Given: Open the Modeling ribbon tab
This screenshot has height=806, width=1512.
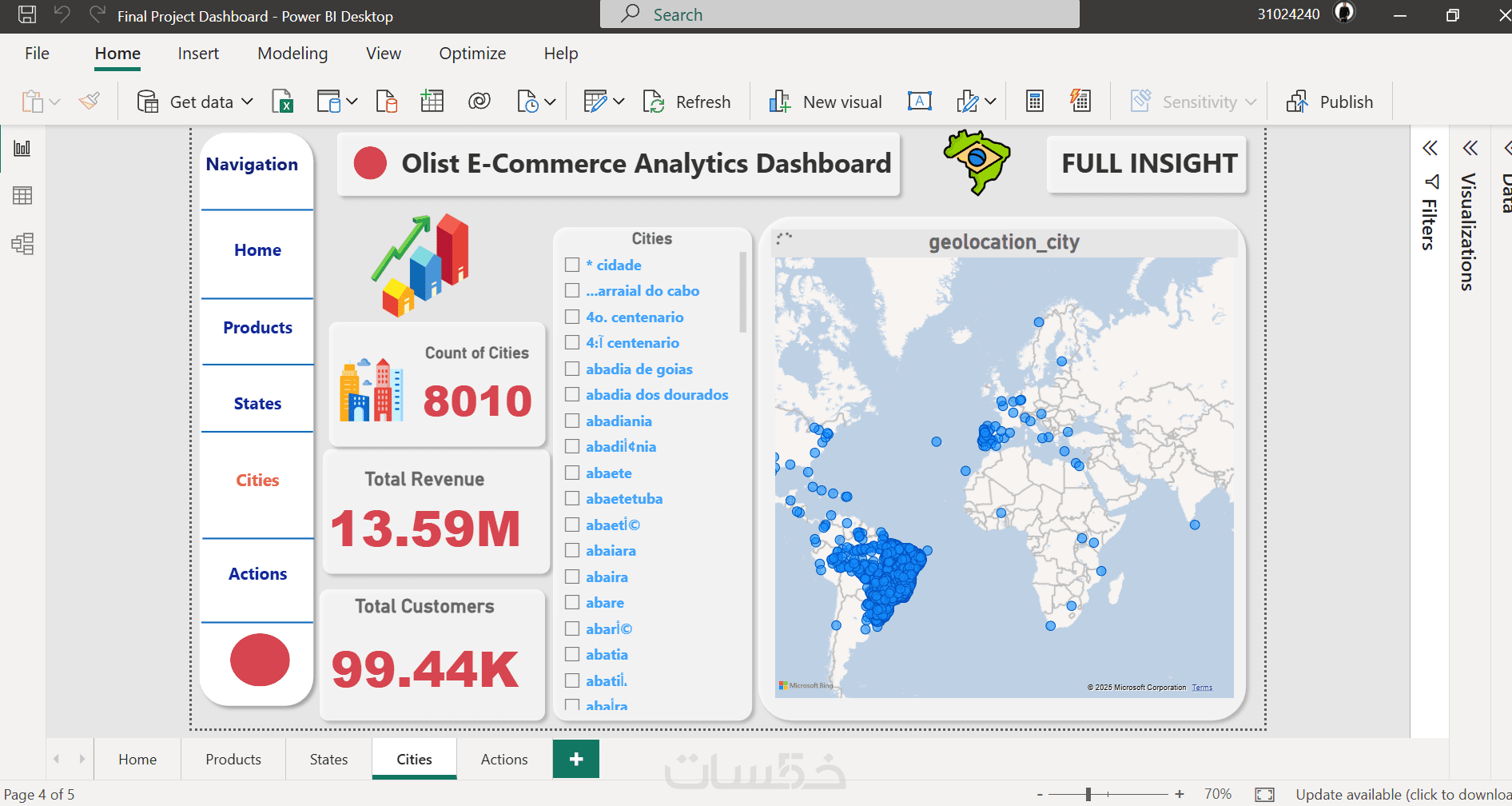Looking at the screenshot, I should [x=292, y=54].
